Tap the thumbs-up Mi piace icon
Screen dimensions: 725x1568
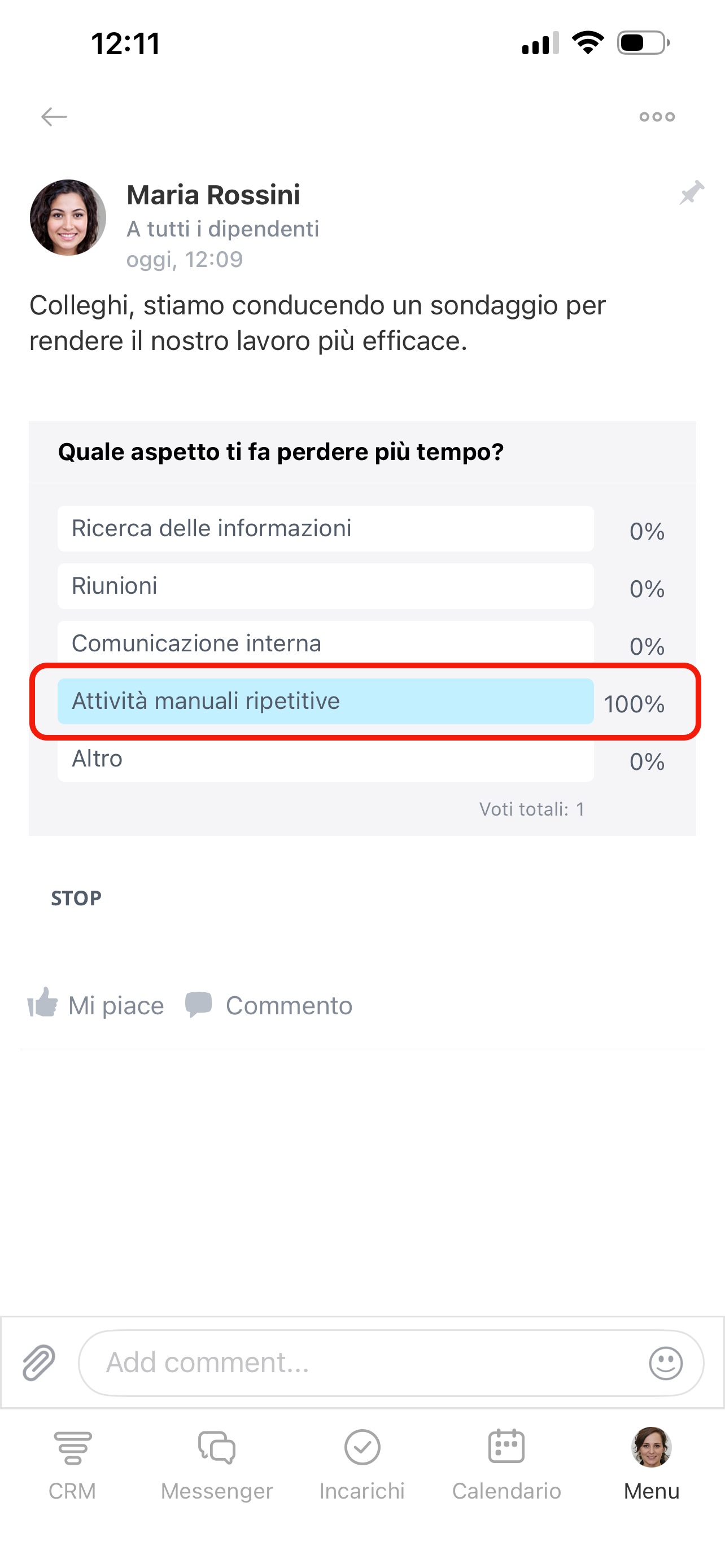coord(42,1002)
